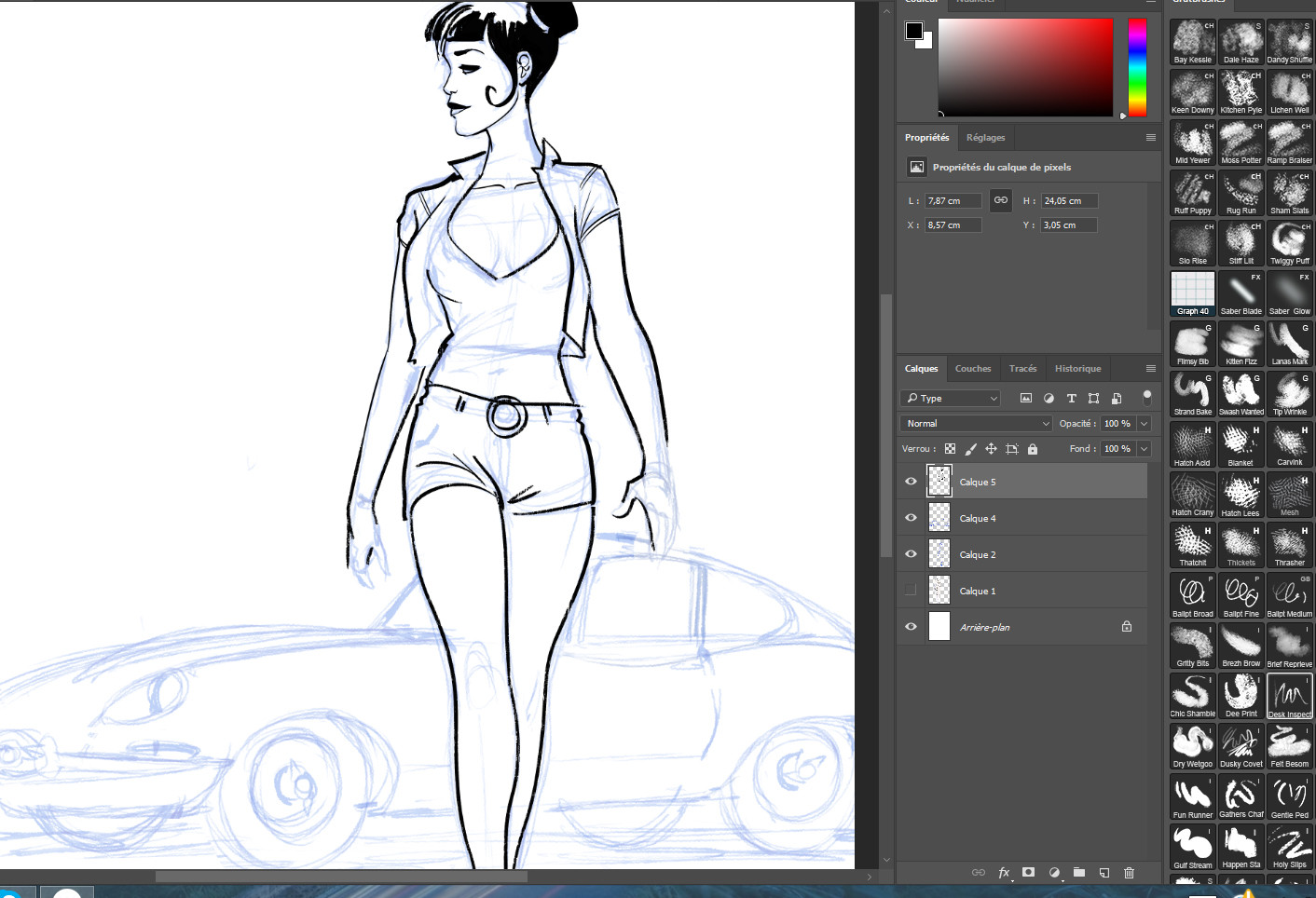Link width and height chain icon

[1001, 200]
